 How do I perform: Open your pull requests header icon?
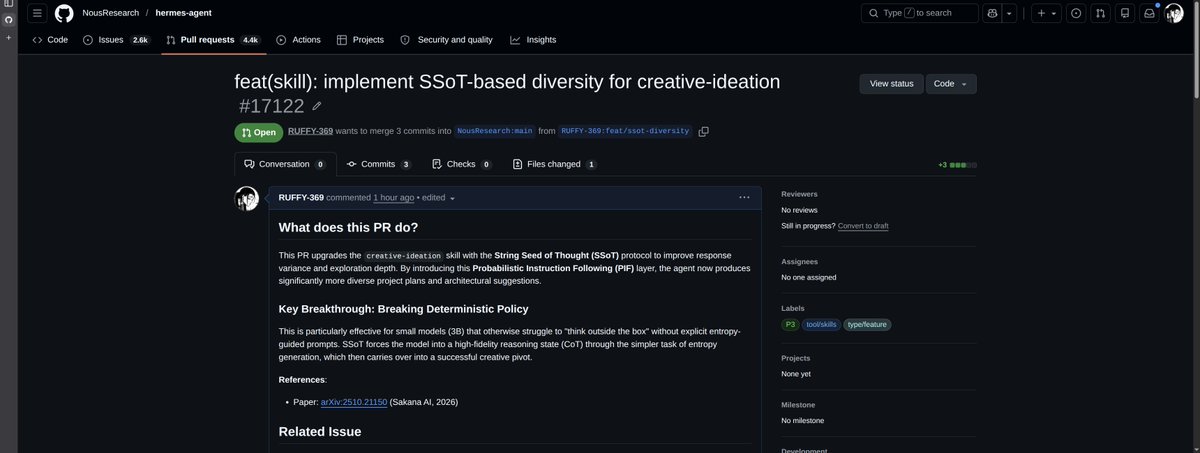1100,13
